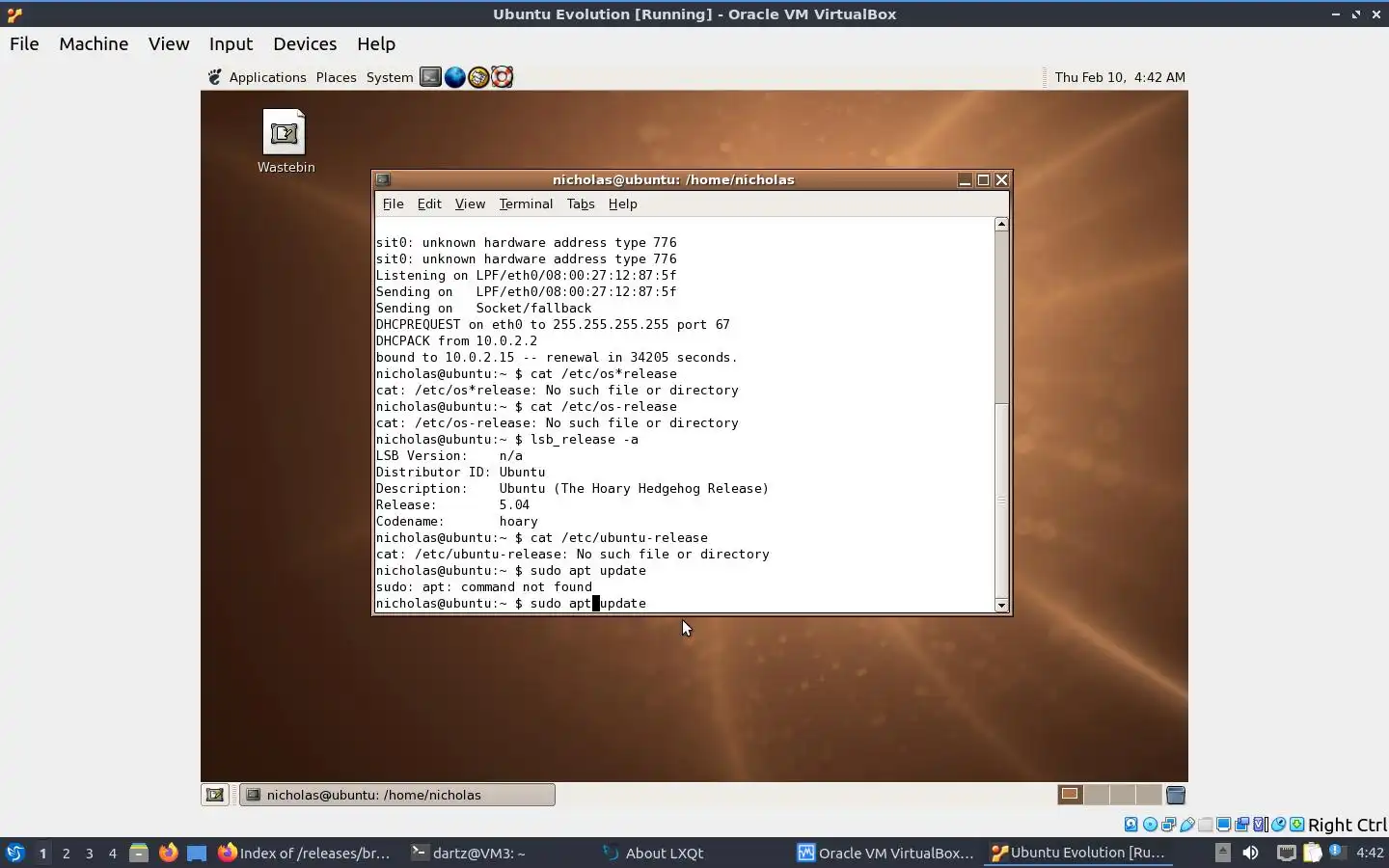Open the VirtualBox Input menu
The height and width of the screenshot is (868, 1389).
point(231,43)
